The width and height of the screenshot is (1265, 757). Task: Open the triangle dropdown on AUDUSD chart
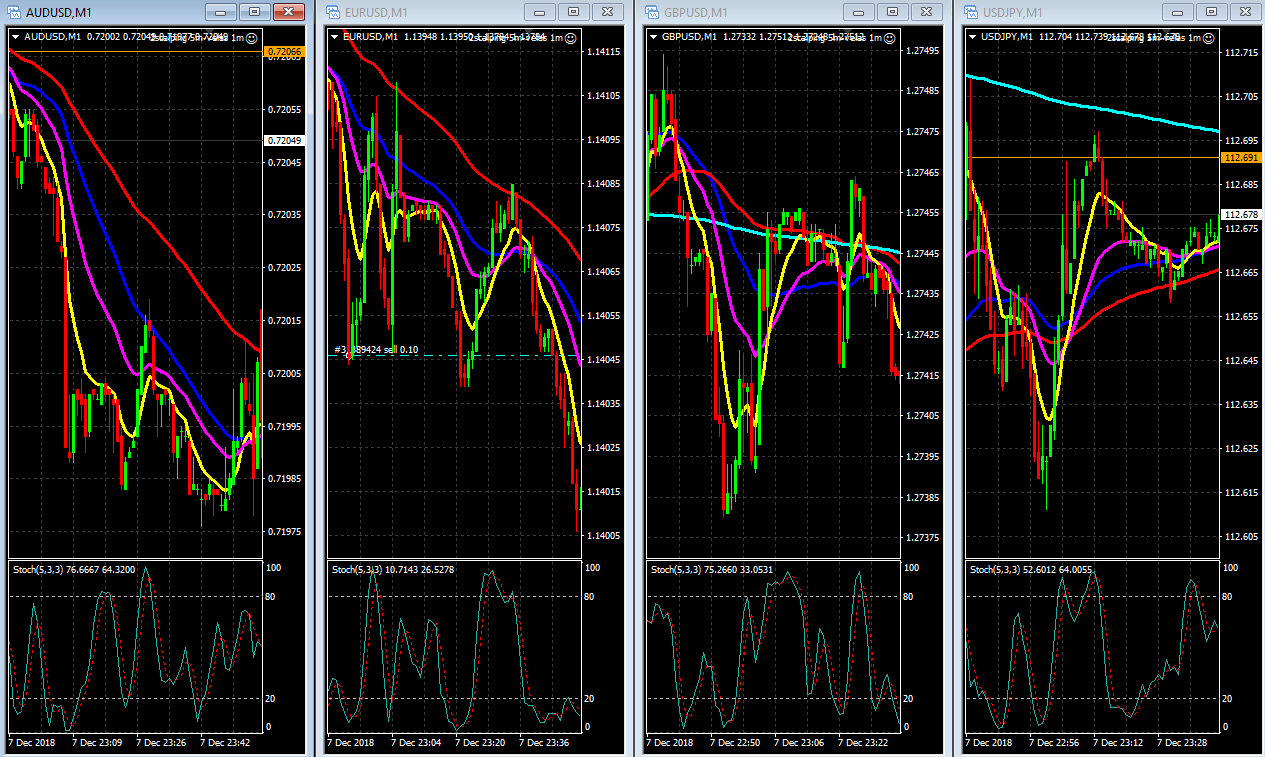[16, 37]
